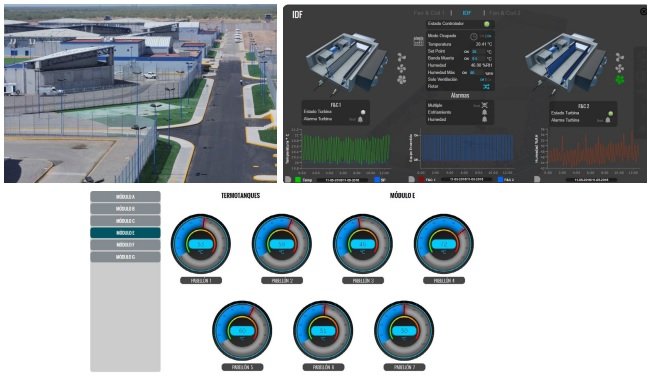The height and width of the screenshot is (392, 653).
Task: Click the Rotar shuffle icon
Action: click(x=486, y=87)
